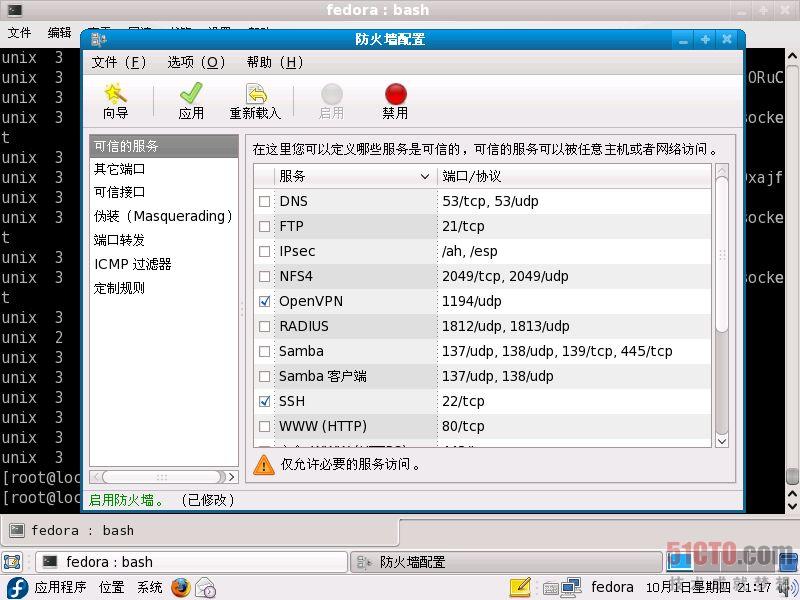Open the 编辑 menu in bash terminal
Screen dimensions: 800x600
point(59,33)
